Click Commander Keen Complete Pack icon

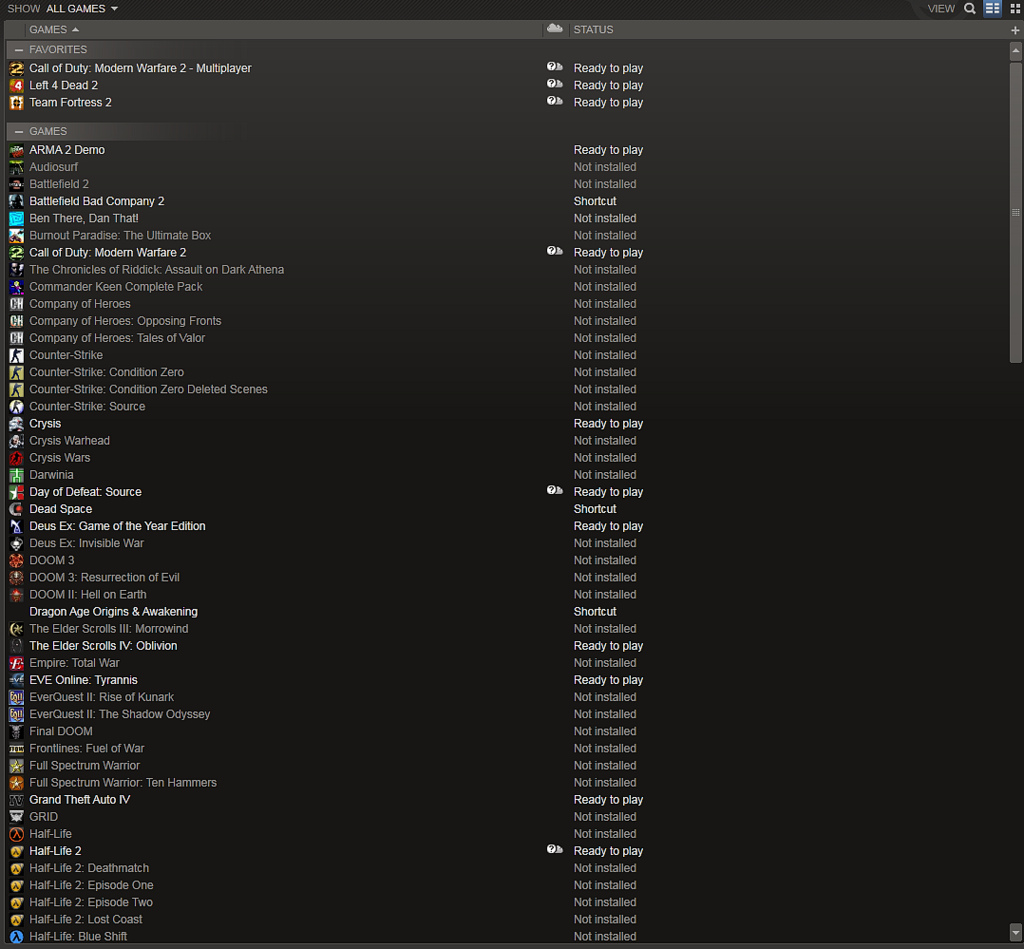click(x=16, y=287)
